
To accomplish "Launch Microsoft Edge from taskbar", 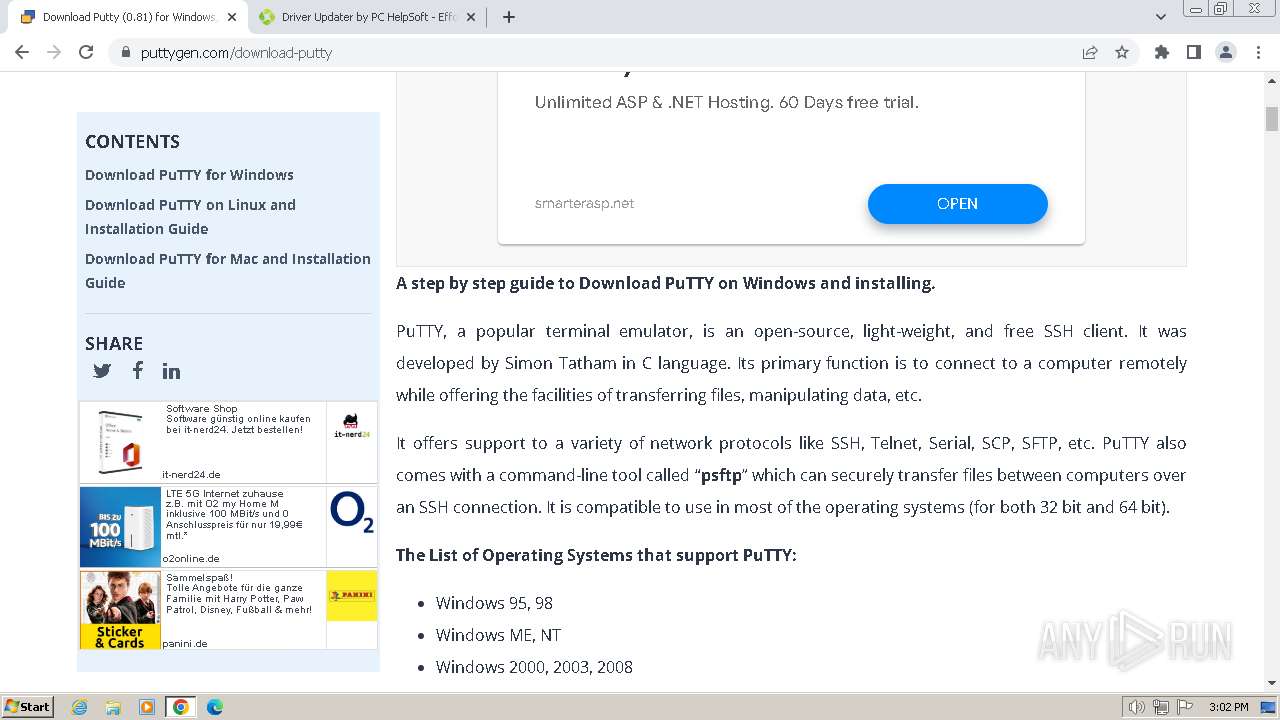I will (x=215, y=707).
